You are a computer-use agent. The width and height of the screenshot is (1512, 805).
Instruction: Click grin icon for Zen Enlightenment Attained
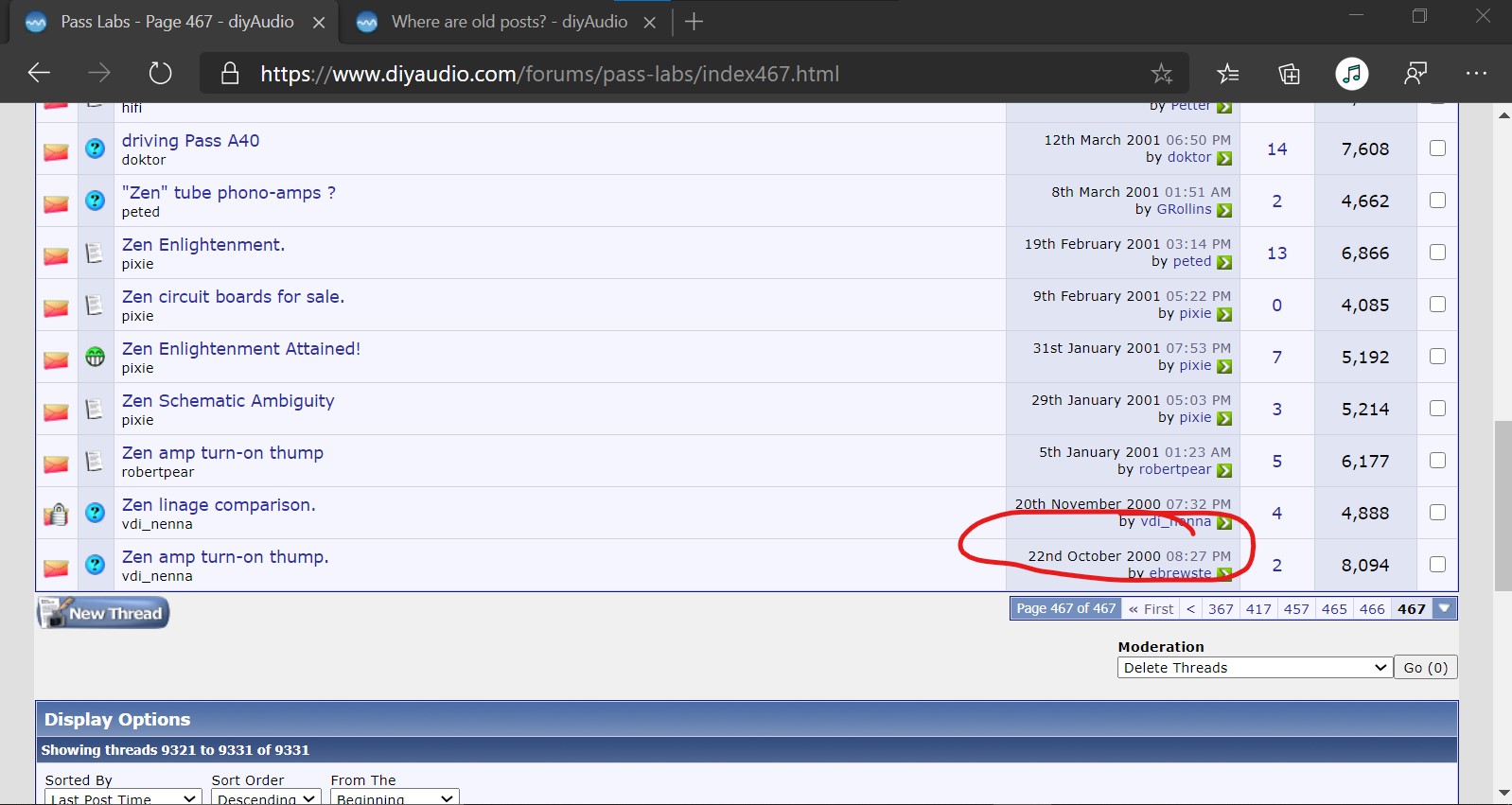click(95, 357)
